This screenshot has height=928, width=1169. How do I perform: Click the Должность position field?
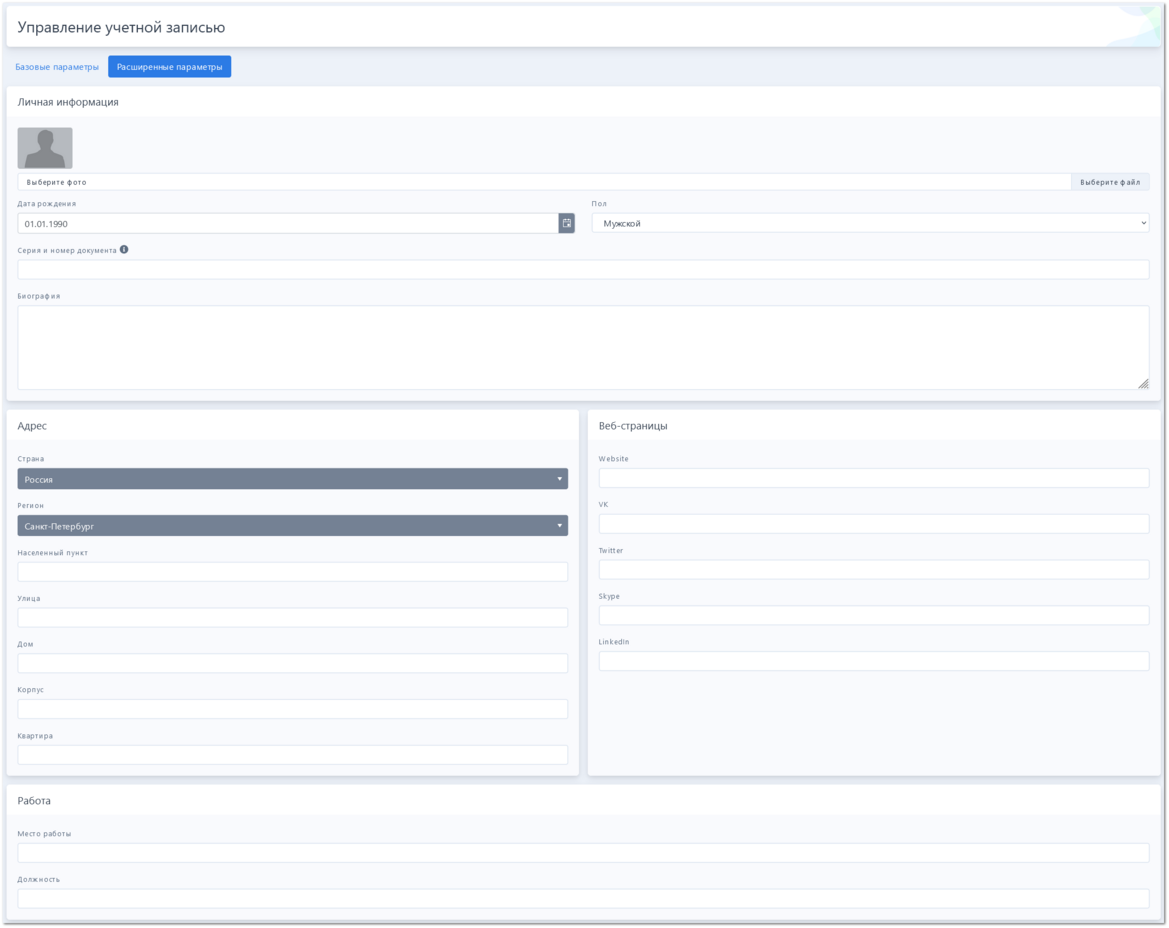(583, 899)
